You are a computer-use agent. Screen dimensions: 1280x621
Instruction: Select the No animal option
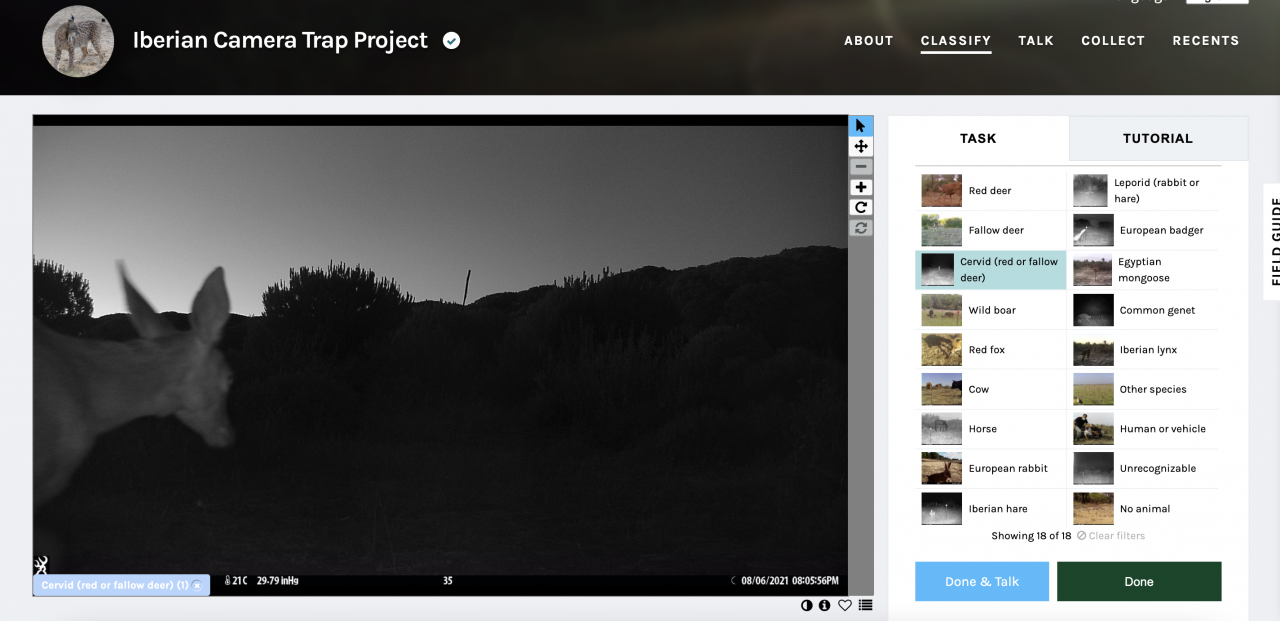(x=1145, y=509)
